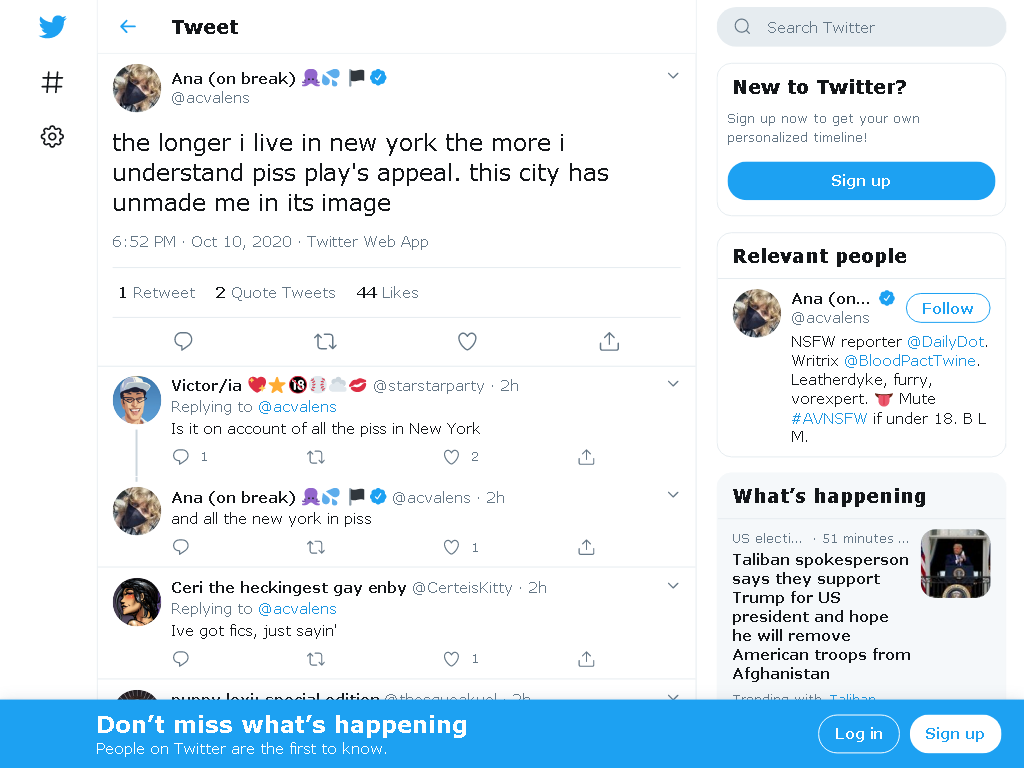
Task: View the 2 Quote Tweets
Action: (275, 293)
